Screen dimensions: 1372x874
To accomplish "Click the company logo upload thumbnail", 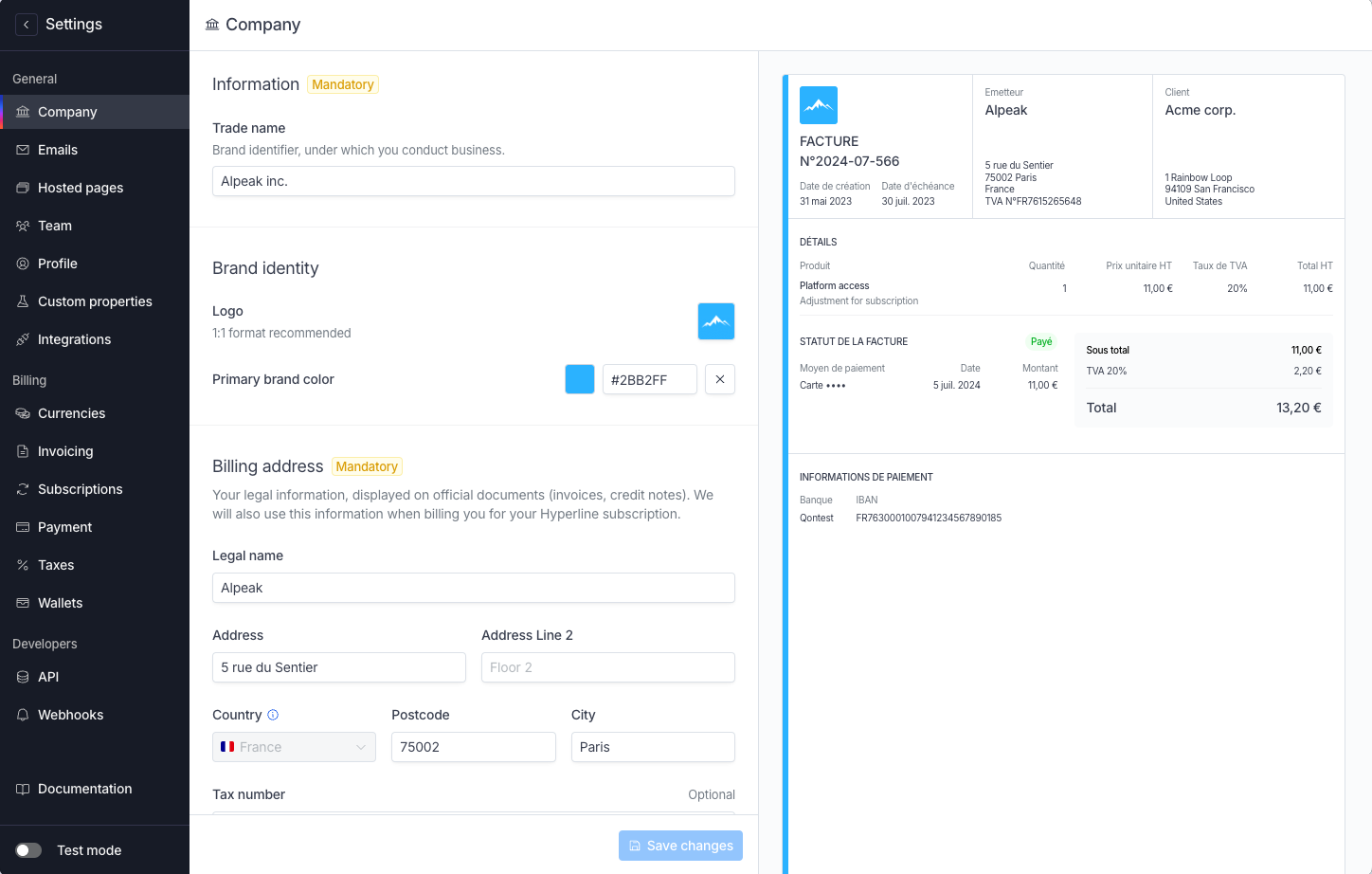I will (x=716, y=321).
